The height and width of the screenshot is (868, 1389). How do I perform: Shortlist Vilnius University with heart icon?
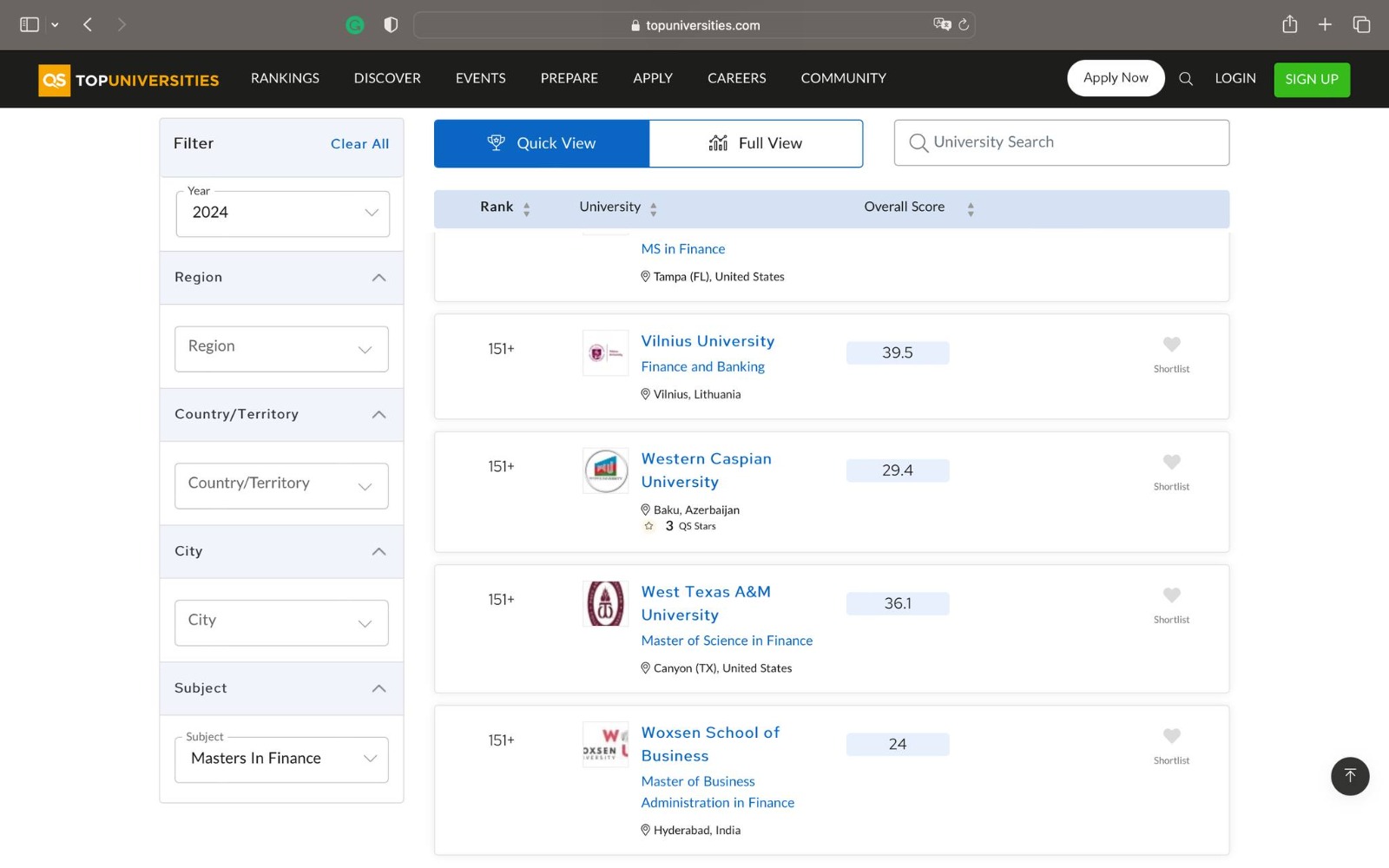tap(1171, 345)
